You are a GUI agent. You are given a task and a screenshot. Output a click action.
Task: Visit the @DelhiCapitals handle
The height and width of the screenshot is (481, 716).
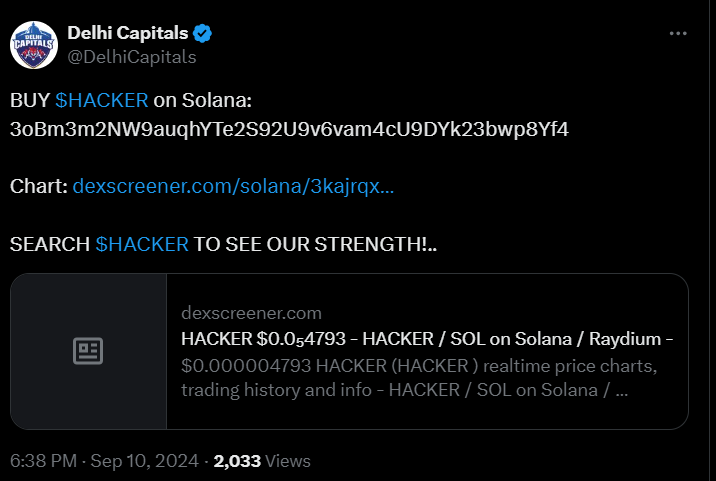click(131, 56)
